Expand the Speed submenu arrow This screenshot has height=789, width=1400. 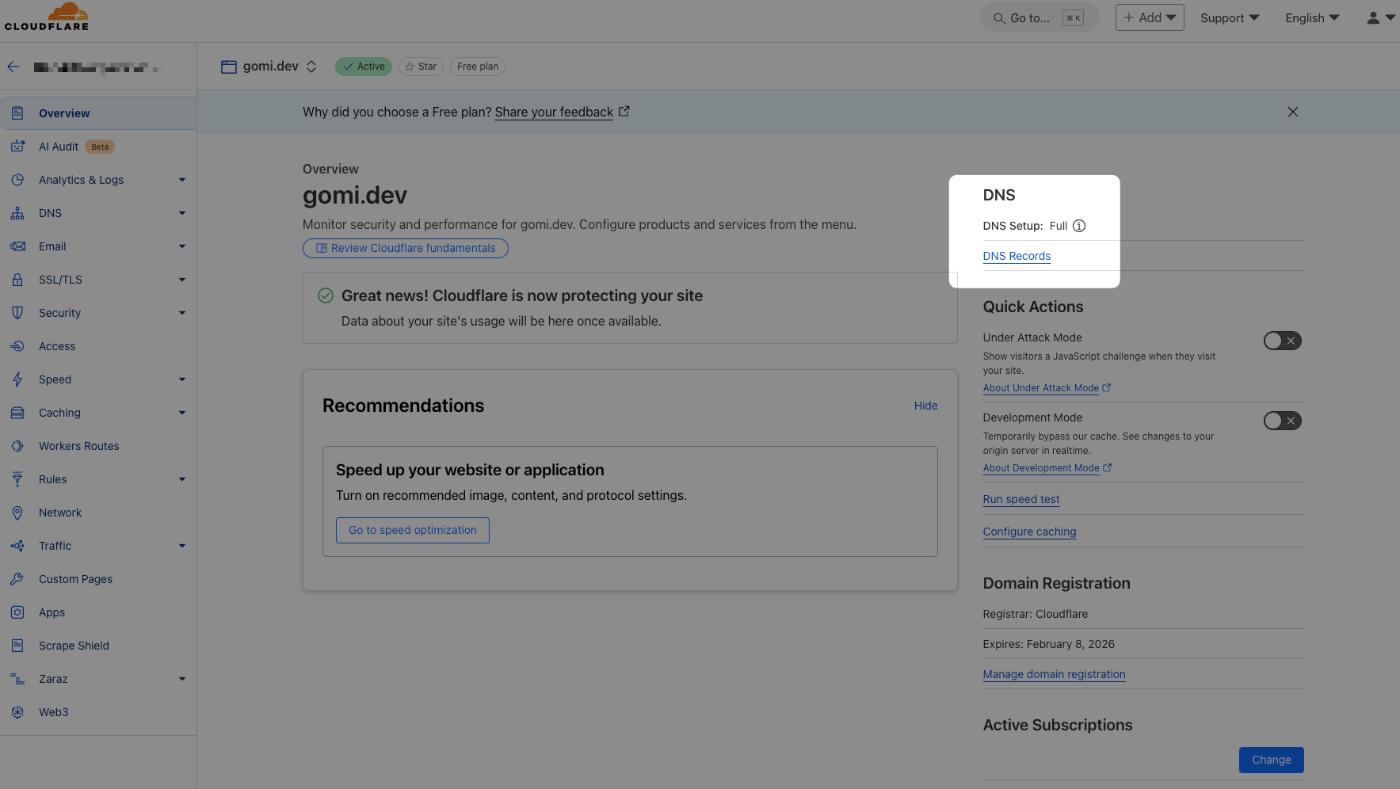(x=182, y=379)
